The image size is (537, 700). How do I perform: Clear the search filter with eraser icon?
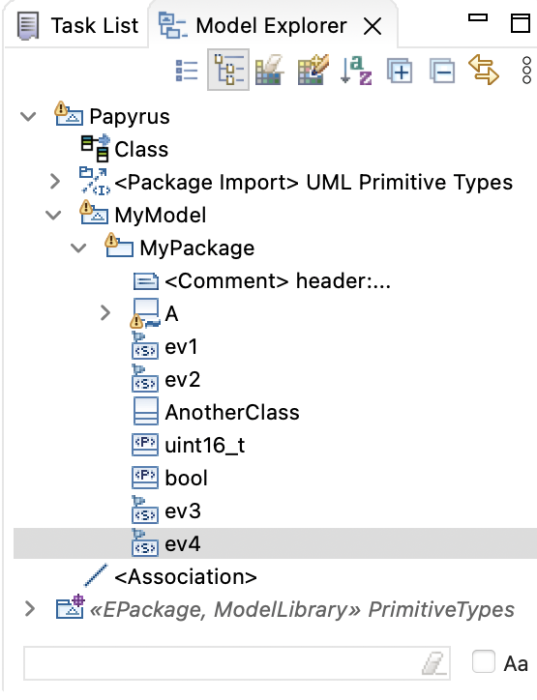click(433, 663)
